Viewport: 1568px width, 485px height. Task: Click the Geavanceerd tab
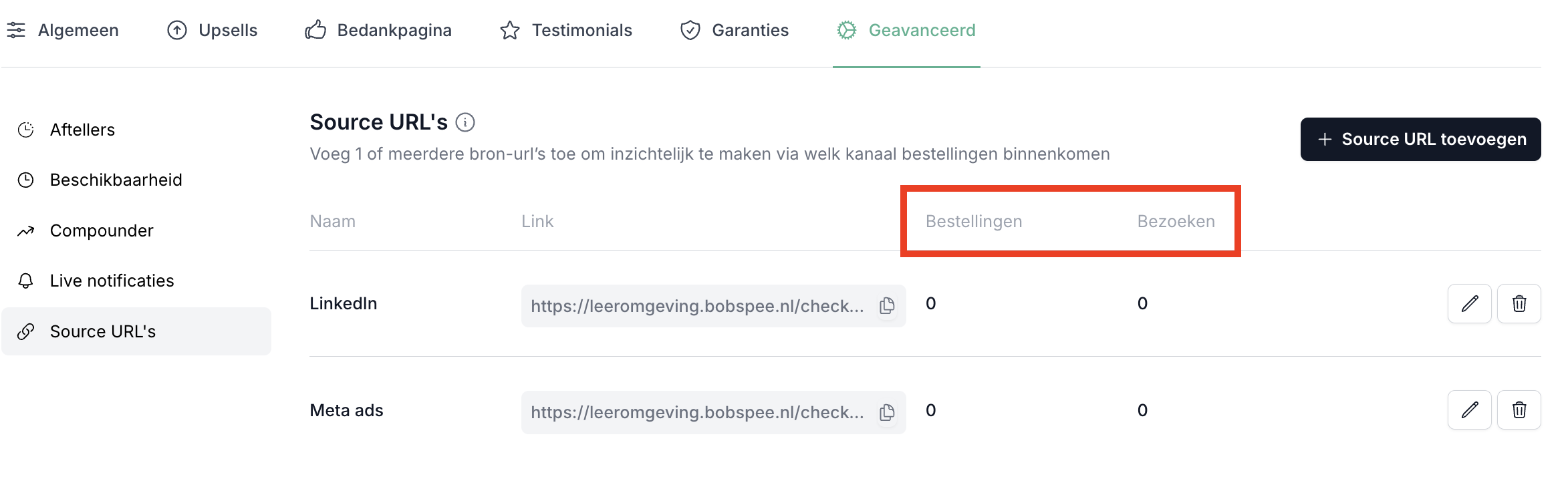click(x=906, y=31)
